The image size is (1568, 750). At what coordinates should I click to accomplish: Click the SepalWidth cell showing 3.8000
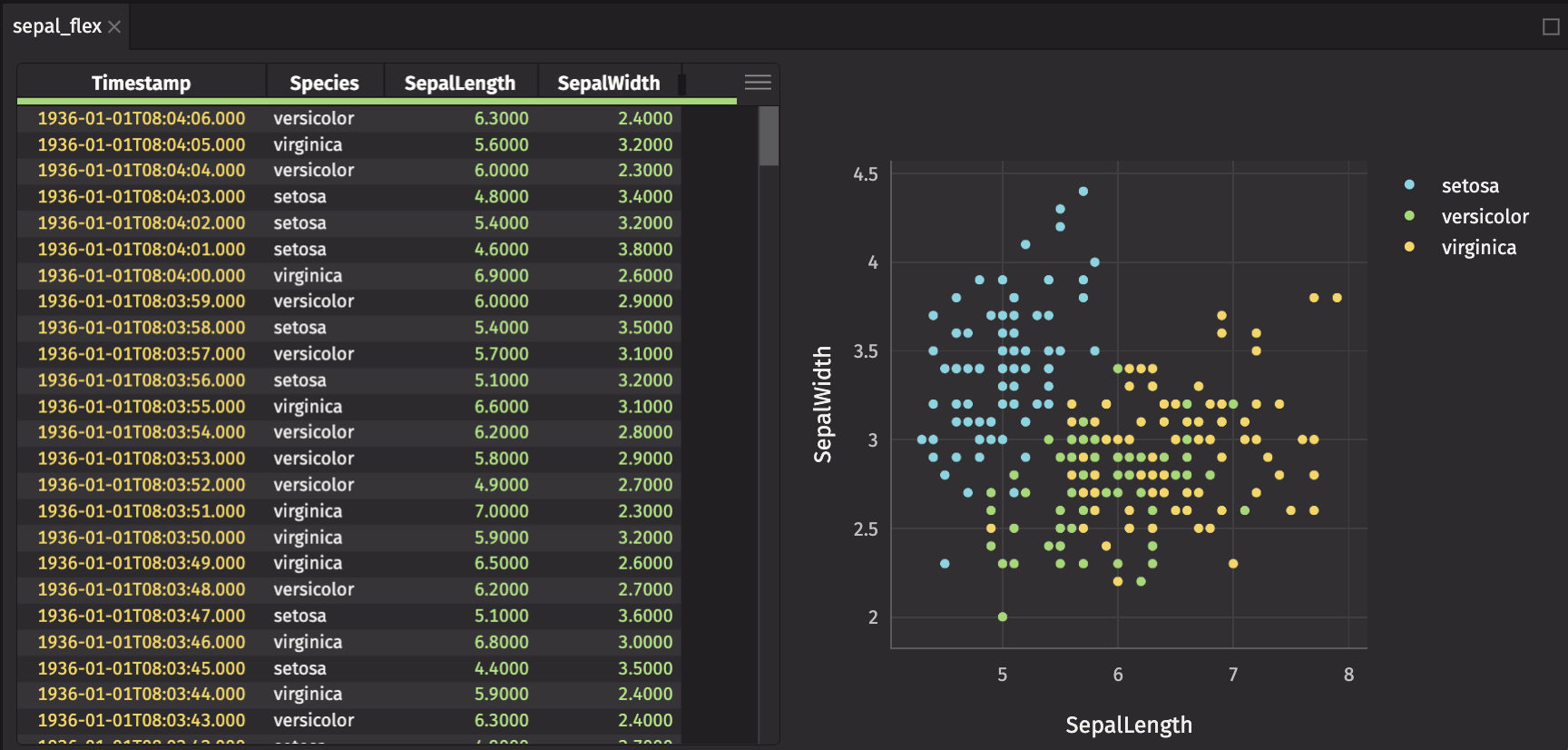tap(645, 250)
